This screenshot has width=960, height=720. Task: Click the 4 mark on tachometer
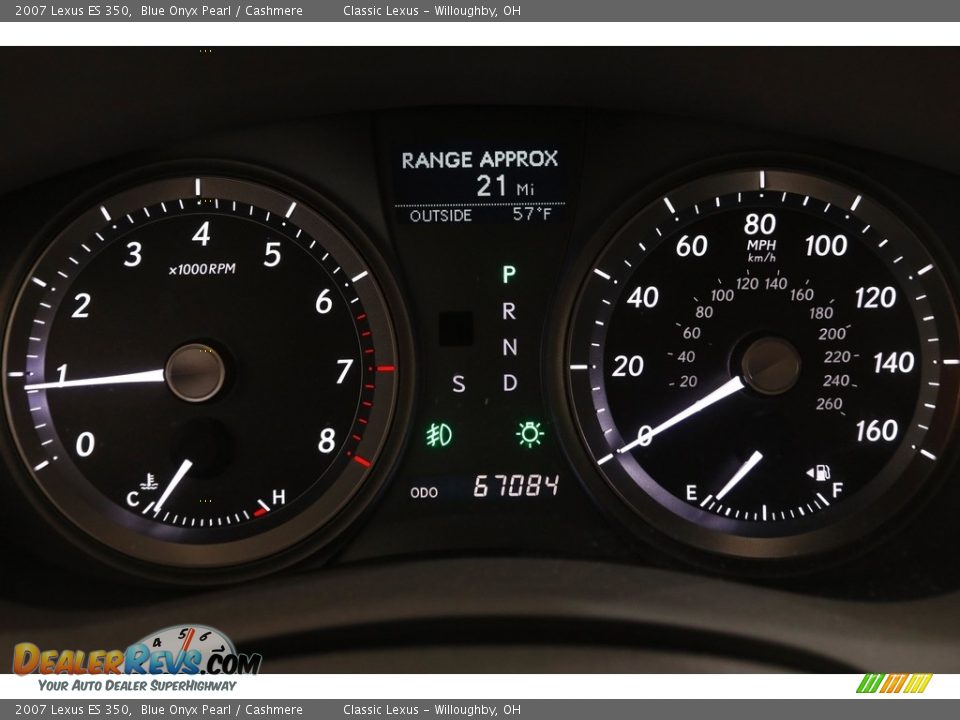click(x=201, y=234)
